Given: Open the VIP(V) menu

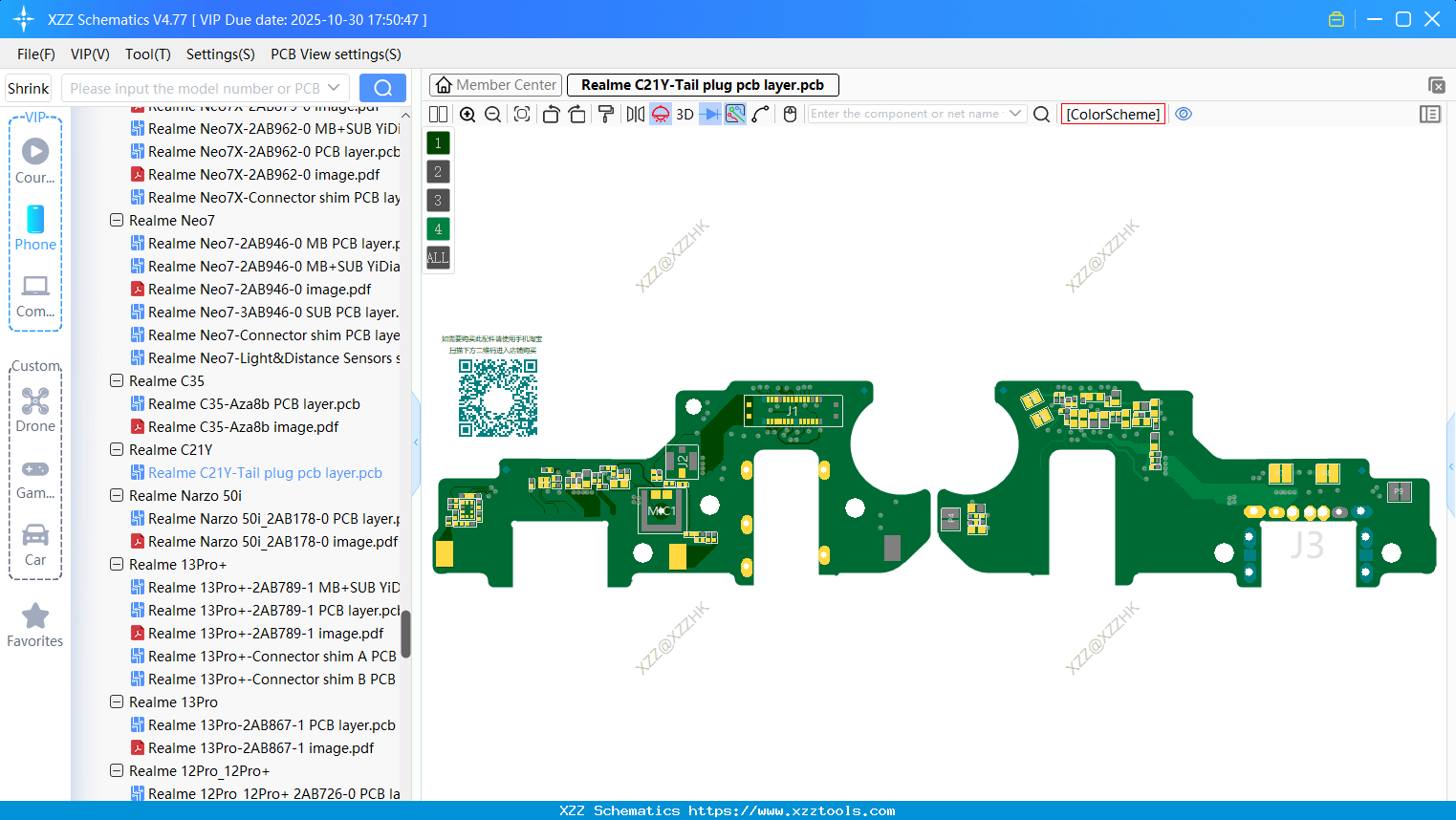Looking at the screenshot, I should (90, 54).
